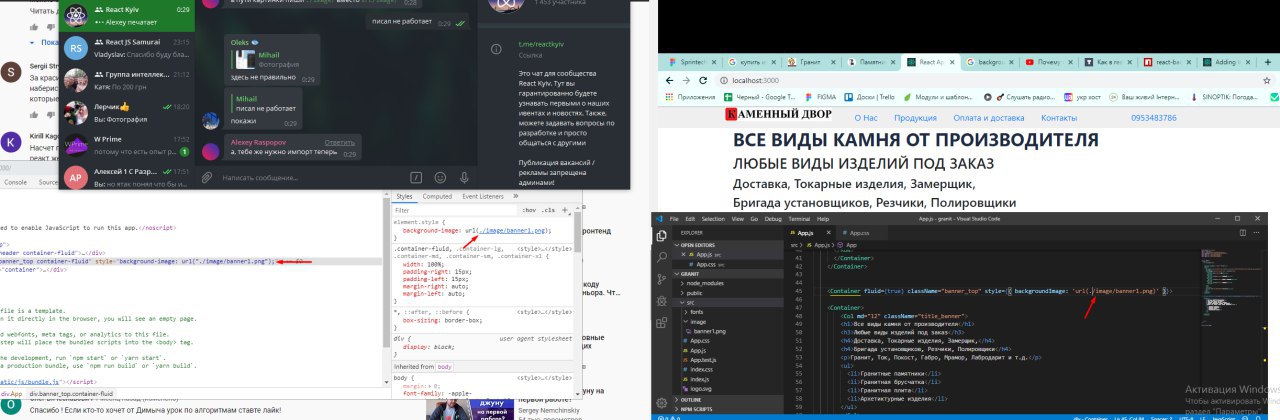Close the React App browser tab

[953, 61]
